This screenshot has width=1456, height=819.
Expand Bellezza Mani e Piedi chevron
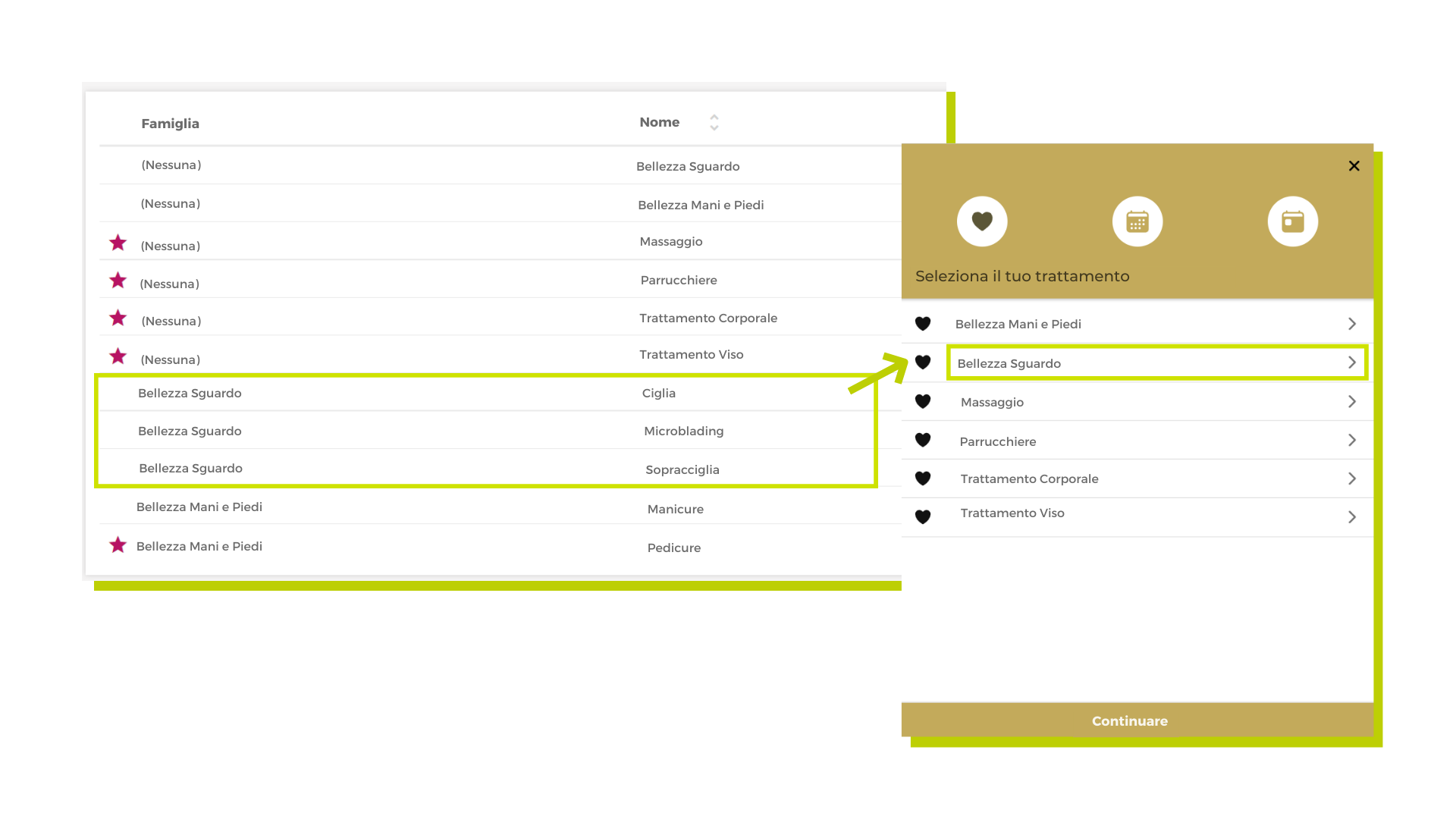point(1352,324)
